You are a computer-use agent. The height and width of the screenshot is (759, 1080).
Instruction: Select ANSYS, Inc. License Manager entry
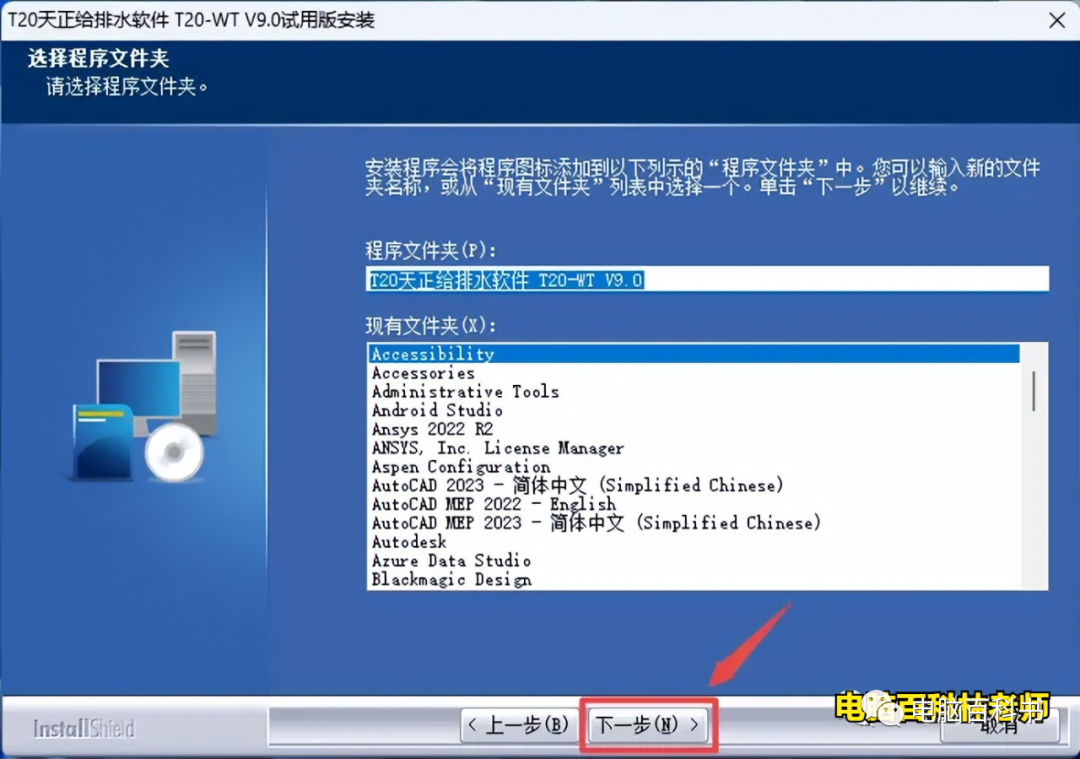coord(694,448)
